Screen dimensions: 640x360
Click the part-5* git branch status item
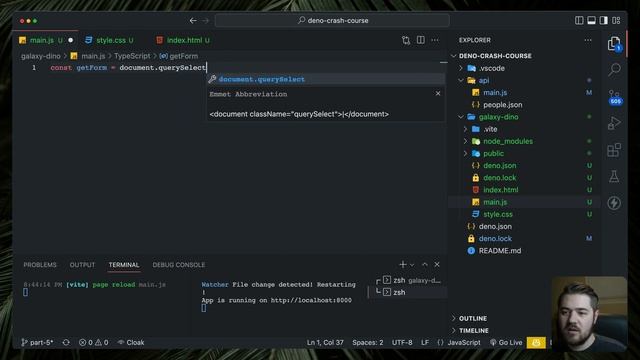click(x=37, y=342)
